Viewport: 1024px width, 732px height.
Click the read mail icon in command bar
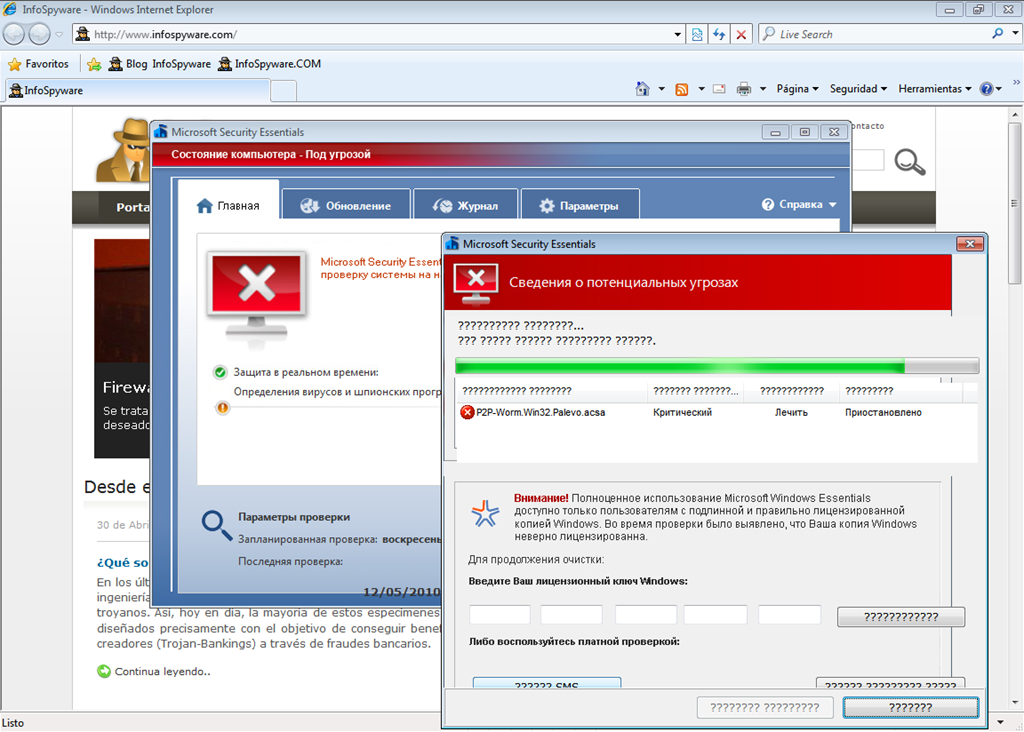tap(719, 89)
